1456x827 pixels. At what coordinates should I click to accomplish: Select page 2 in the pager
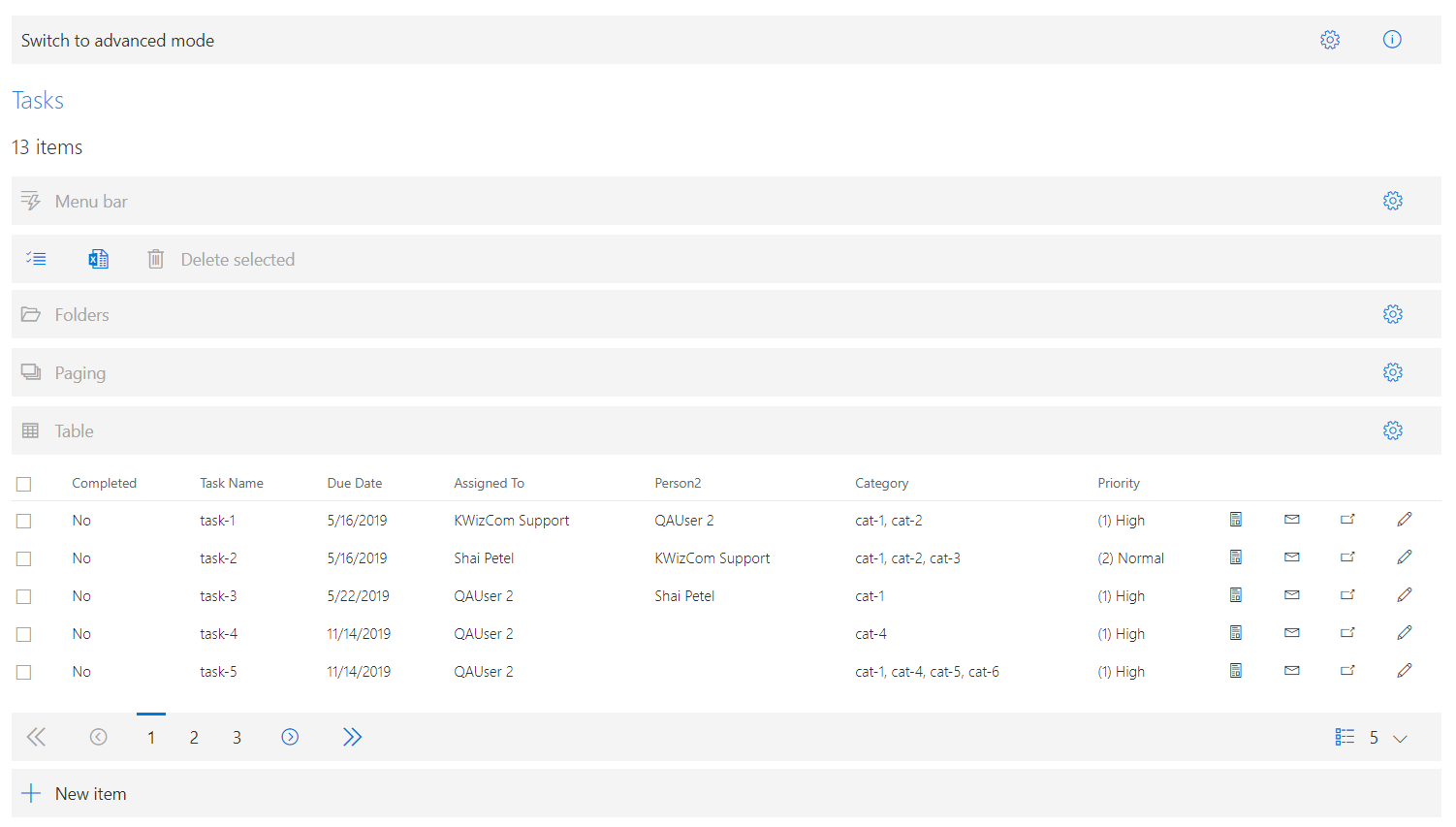tap(194, 737)
